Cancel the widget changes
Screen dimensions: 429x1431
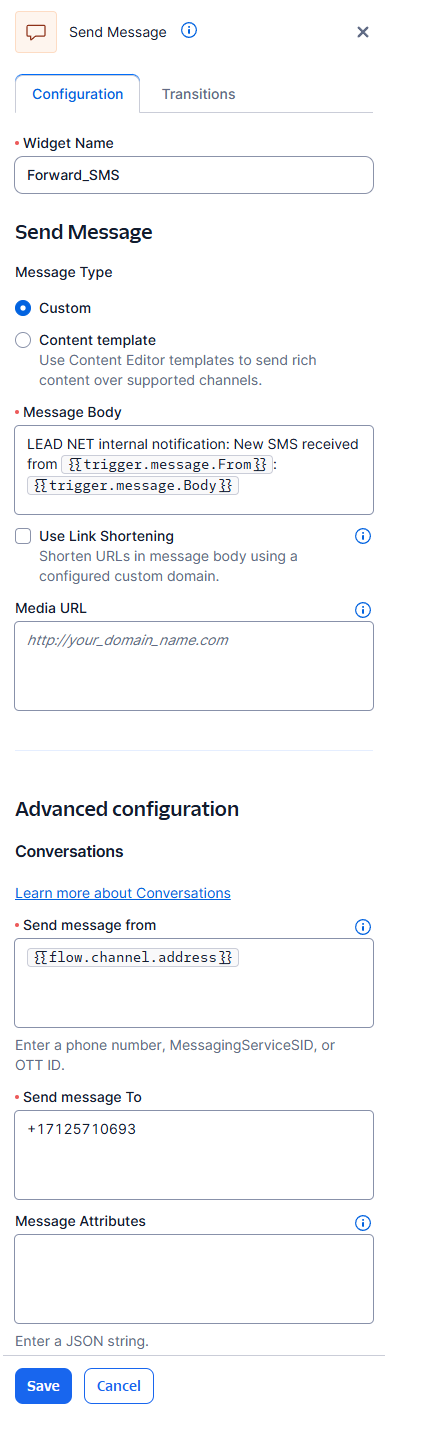(119, 1386)
